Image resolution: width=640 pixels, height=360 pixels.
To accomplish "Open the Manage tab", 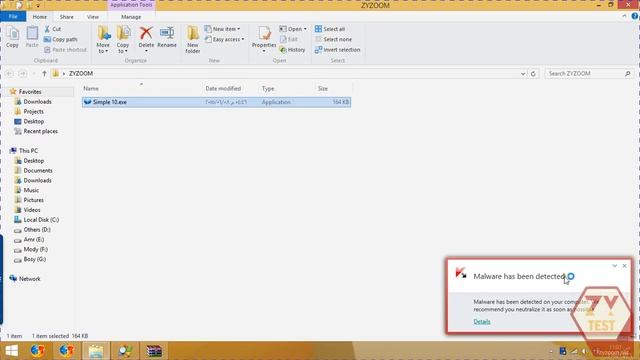I will point(131,17).
